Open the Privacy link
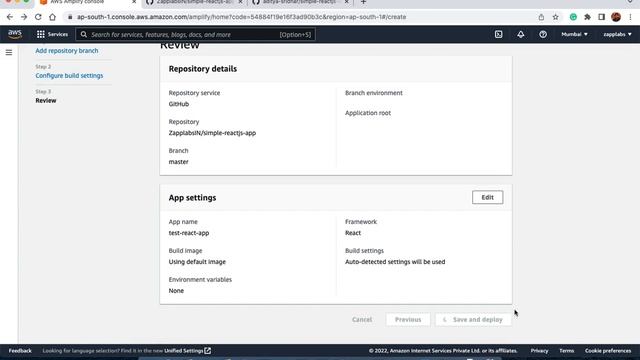This screenshot has height=360, width=640. point(539,351)
